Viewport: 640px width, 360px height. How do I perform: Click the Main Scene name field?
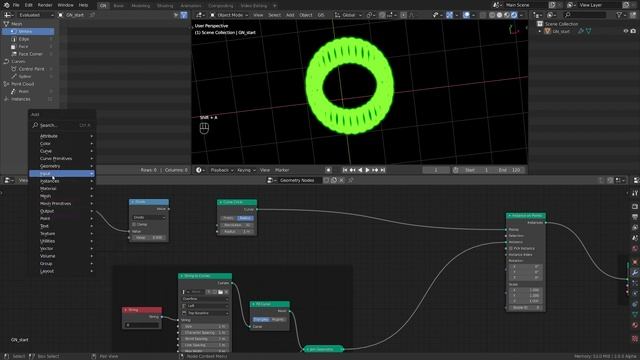click(525, 5)
